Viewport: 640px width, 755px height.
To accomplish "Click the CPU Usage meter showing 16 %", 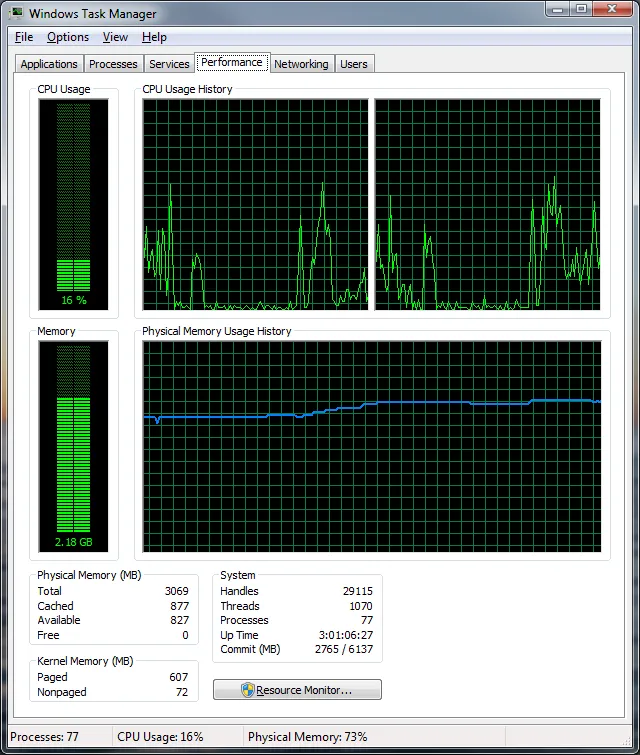I will click(x=74, y=205).
